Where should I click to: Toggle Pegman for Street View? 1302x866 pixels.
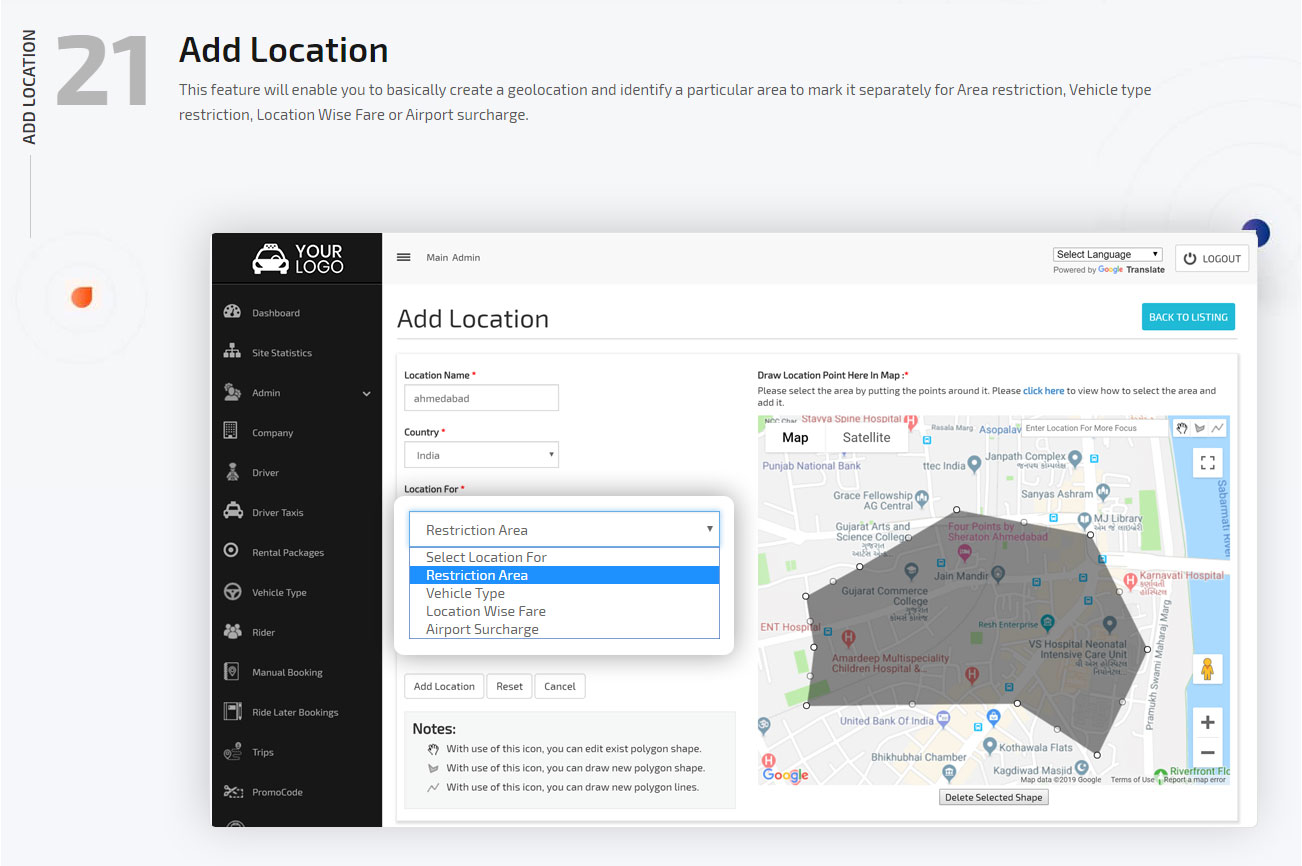point(1207,668)
